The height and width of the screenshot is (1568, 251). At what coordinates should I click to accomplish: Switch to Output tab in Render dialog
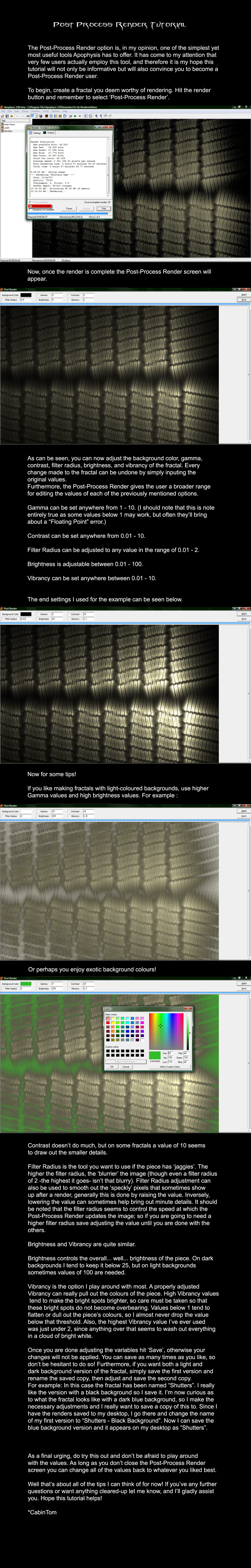(49, 133)
